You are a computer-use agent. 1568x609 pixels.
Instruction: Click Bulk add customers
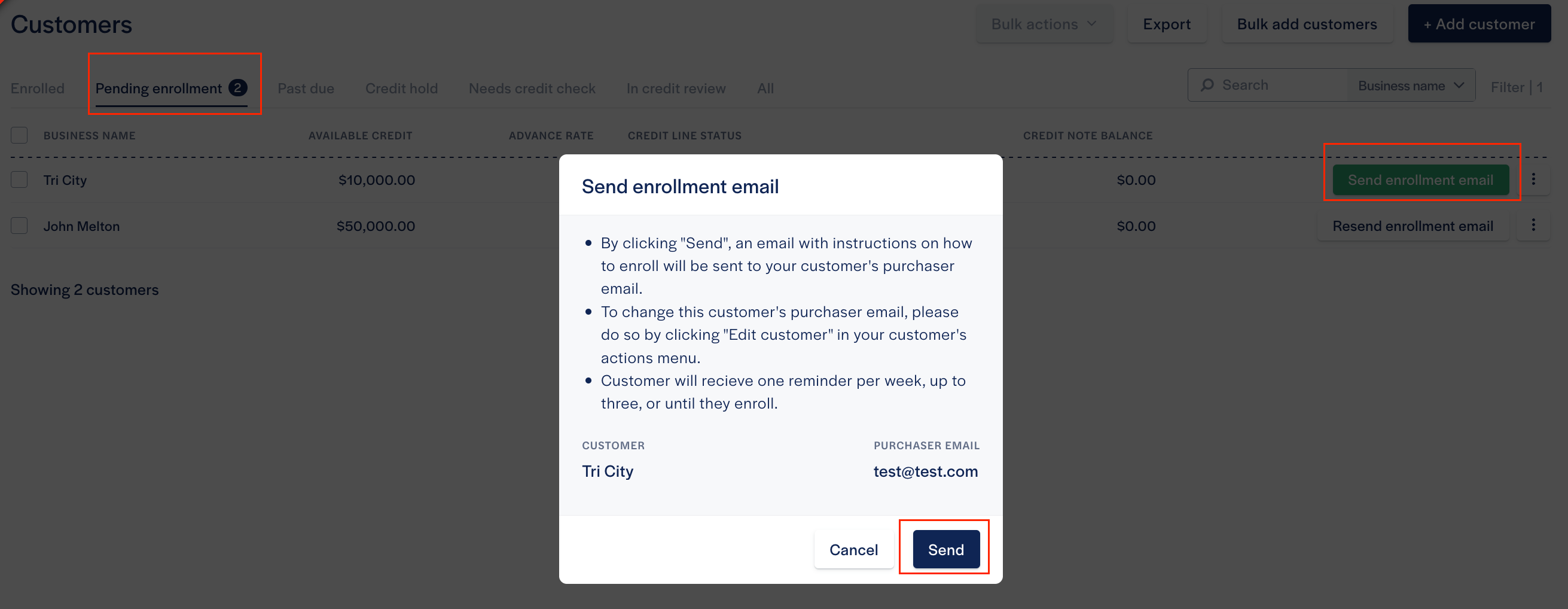(x=1307, y=24)
